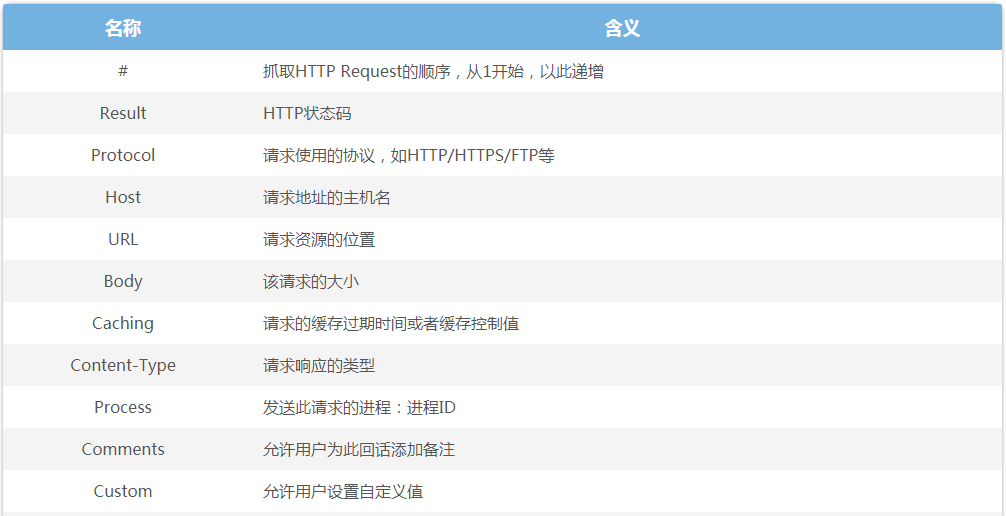The image size is (1006, 516).
Task: Select the Comments name cell
Action: pyautogui.click(x=123, y=449)
